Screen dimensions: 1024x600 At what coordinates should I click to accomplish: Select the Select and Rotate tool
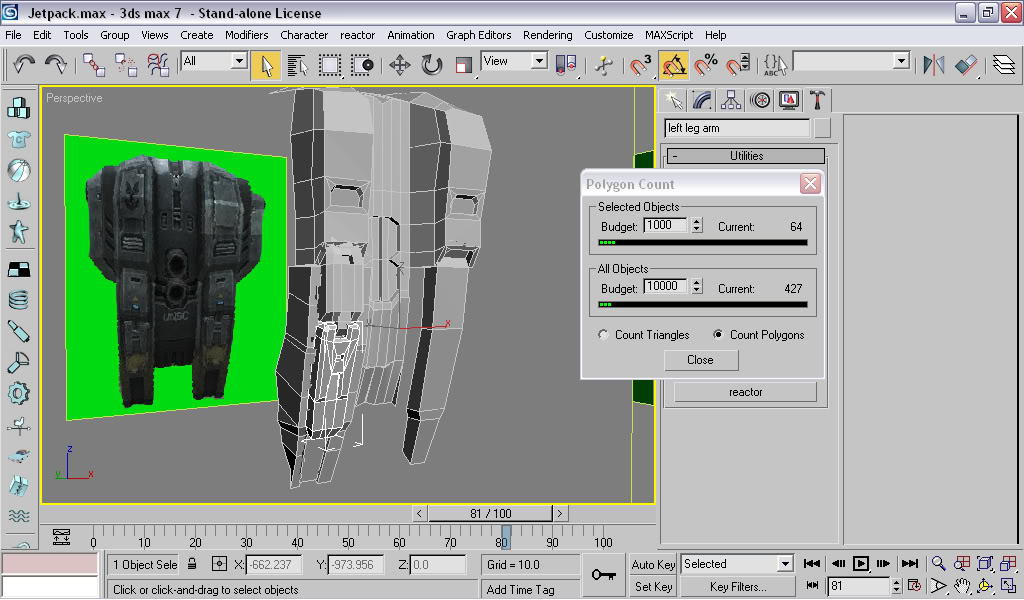(431, 65)
